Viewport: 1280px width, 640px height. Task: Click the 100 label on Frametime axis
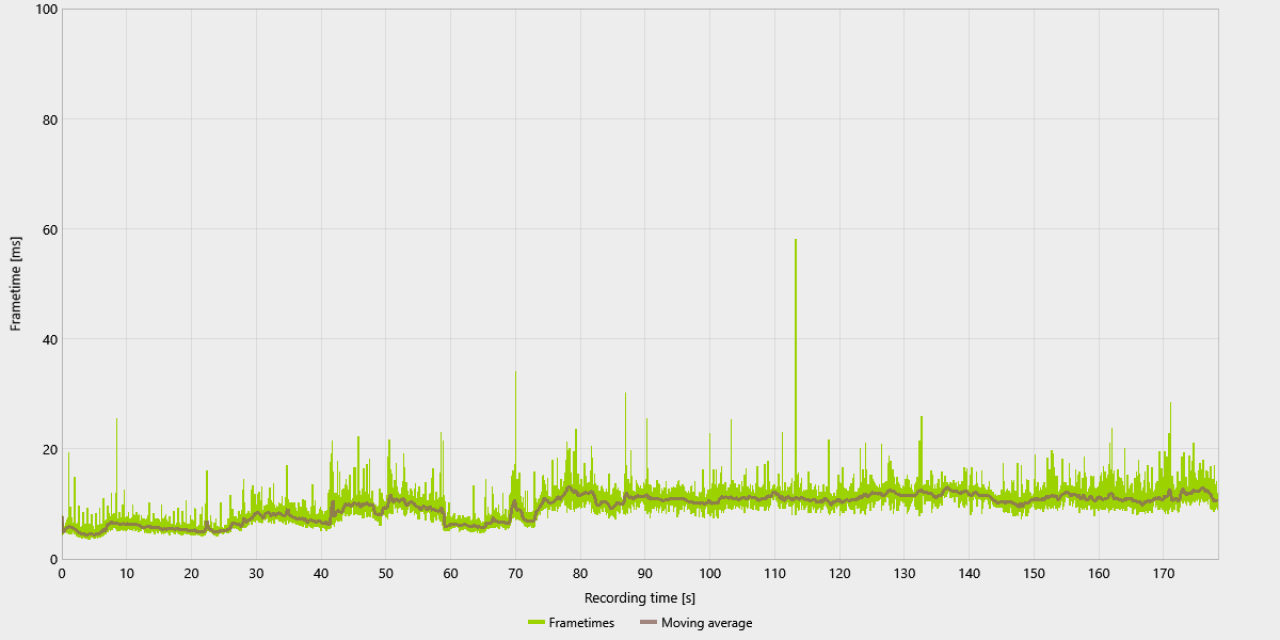point(45,10)
